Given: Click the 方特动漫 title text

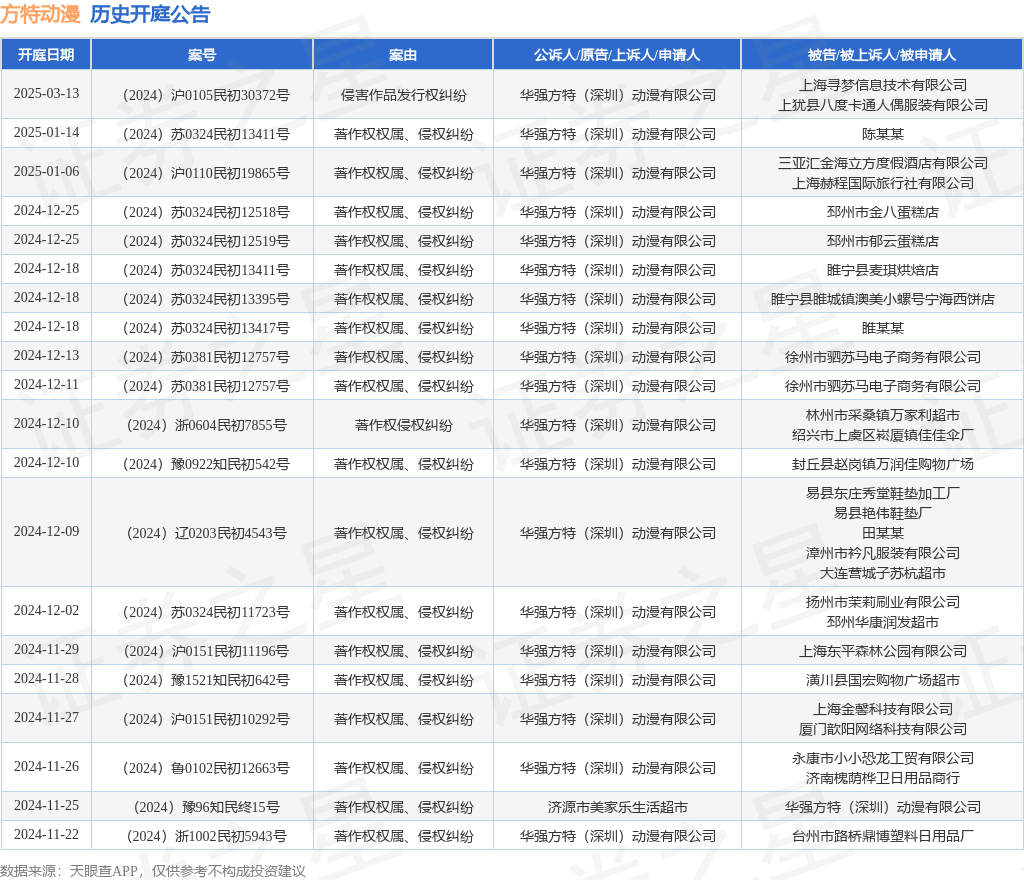Looking at the screenshot, I should pos(40,14).
